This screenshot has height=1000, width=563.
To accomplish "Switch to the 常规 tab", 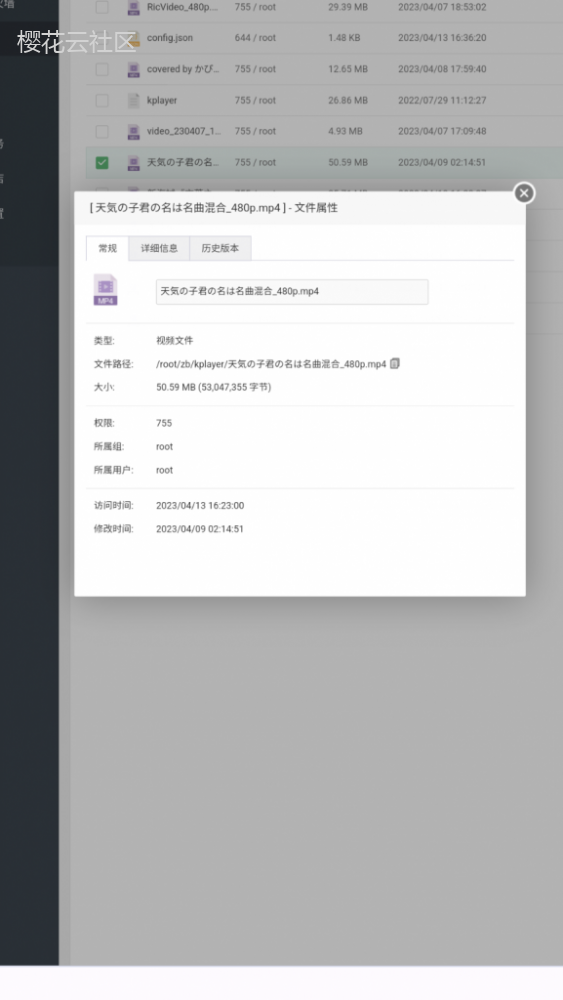I will tap(108, 248).
